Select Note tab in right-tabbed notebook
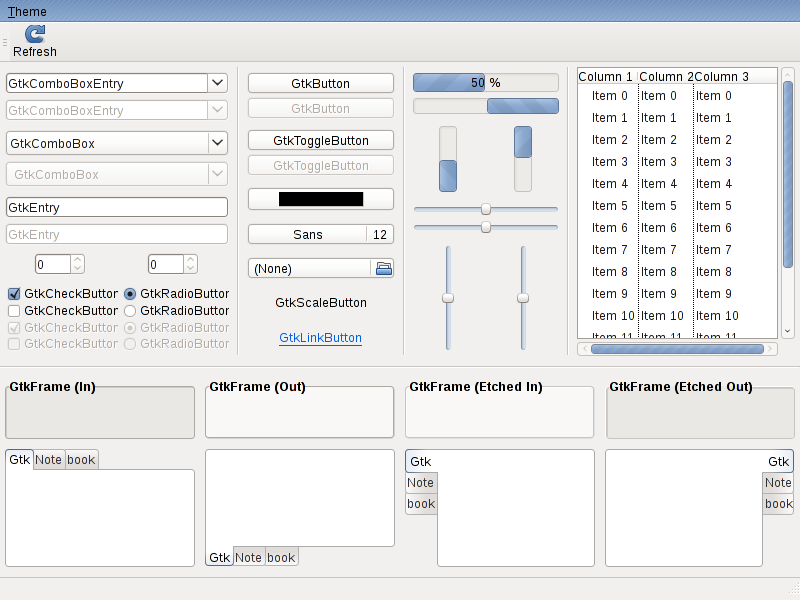The image size is (800, 600). tap(778, 483)
